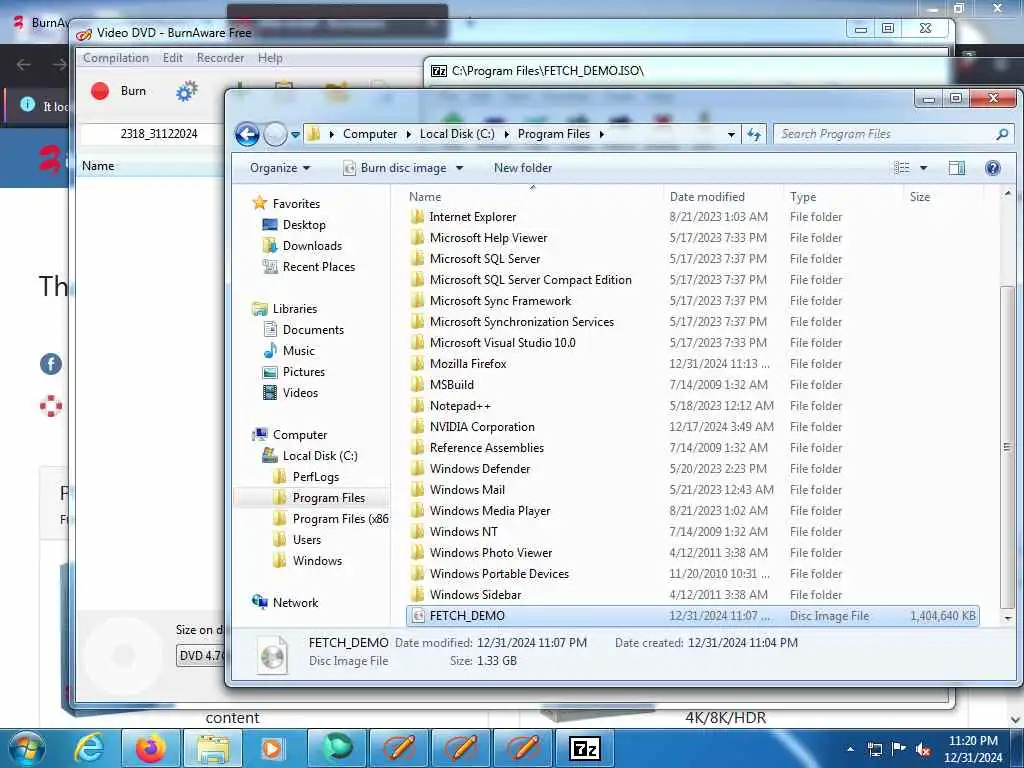Sort by Name column header
The width and height of the screenshot is (1024, 768).
[424, 197]
